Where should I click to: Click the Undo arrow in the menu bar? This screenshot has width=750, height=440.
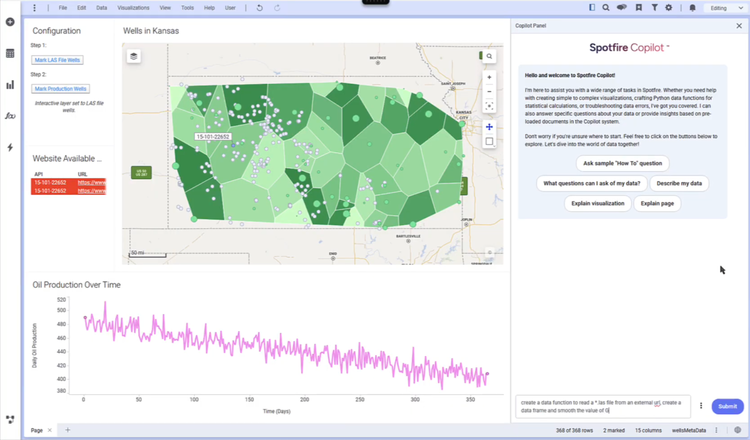coord(260,8)
